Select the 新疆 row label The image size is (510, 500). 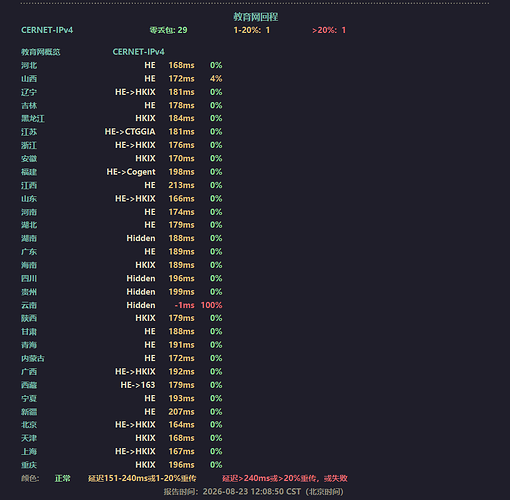click(29, 412)
